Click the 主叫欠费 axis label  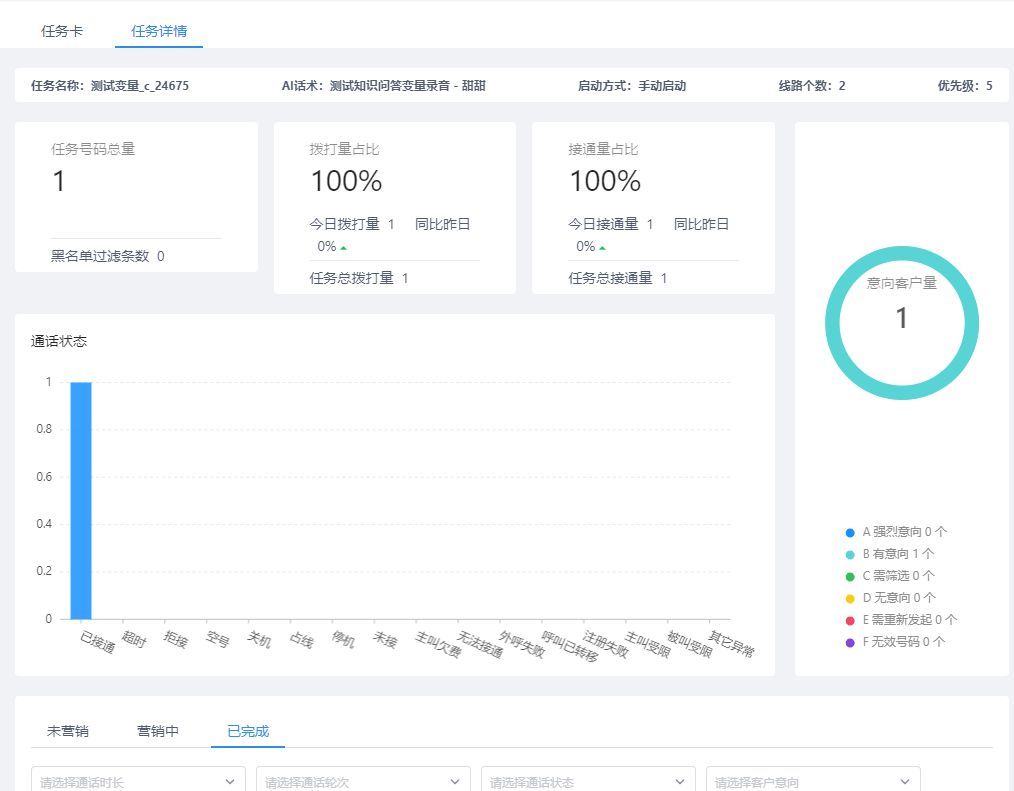pyautogui.click(x=438, y=645)
